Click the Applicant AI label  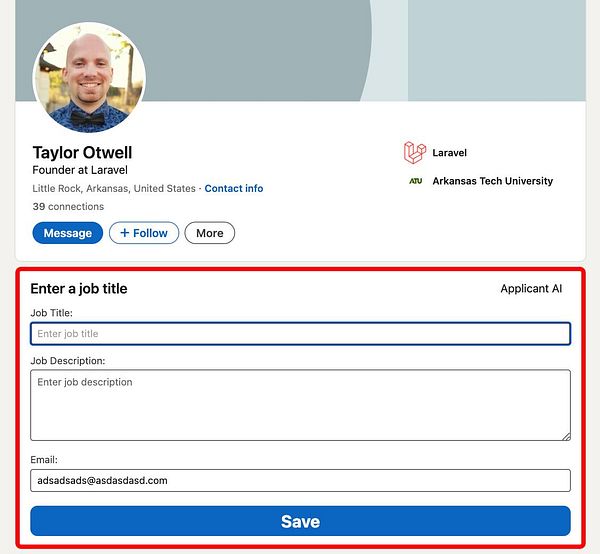[531, 288]
